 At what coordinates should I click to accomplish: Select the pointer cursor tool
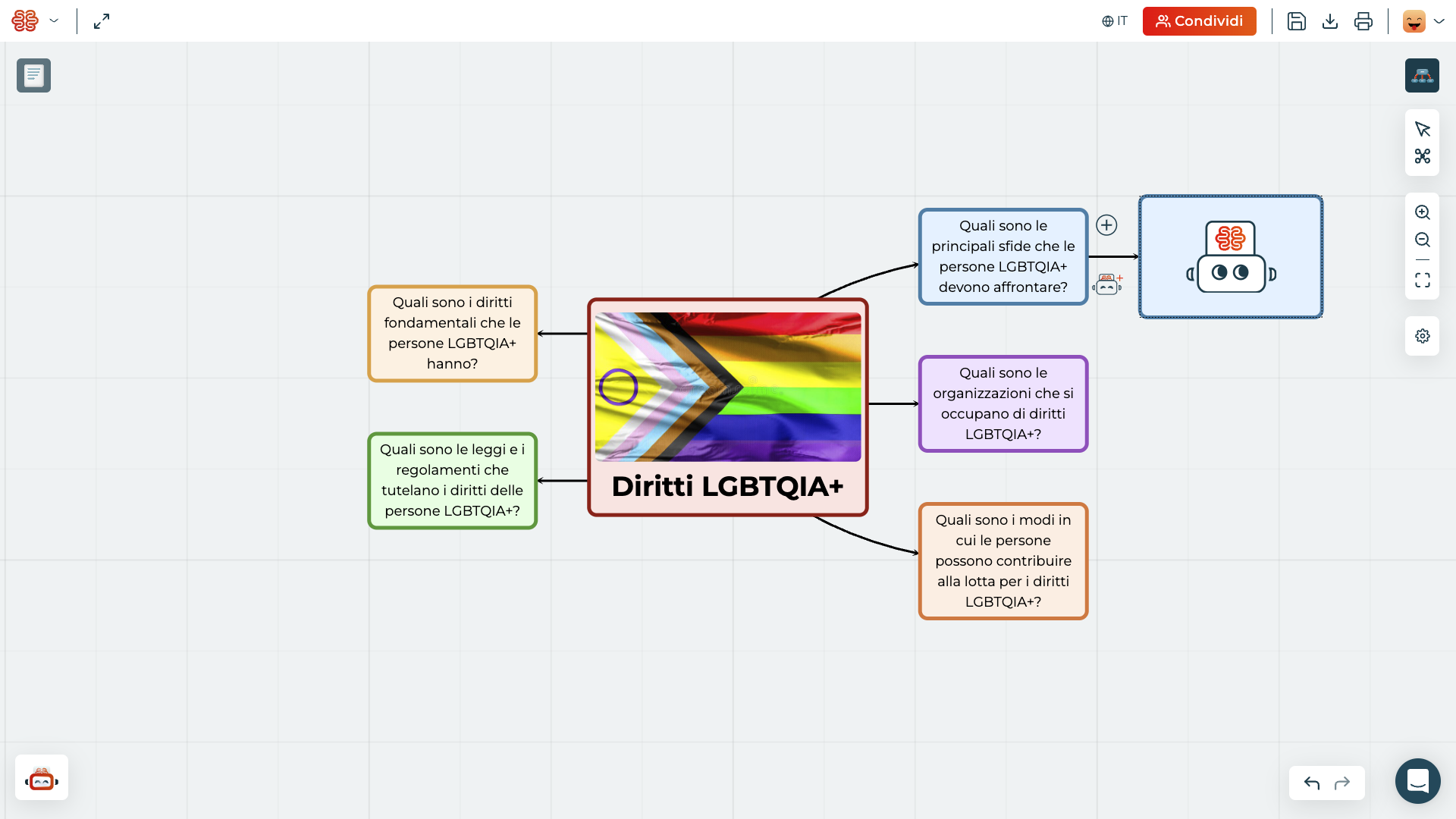[x=1422, y=129]
